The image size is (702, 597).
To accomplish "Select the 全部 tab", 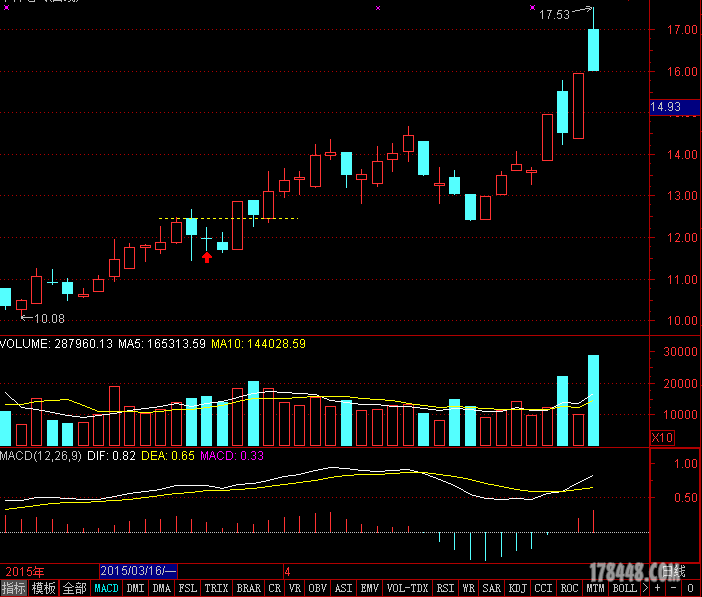I will coord(74,588).
